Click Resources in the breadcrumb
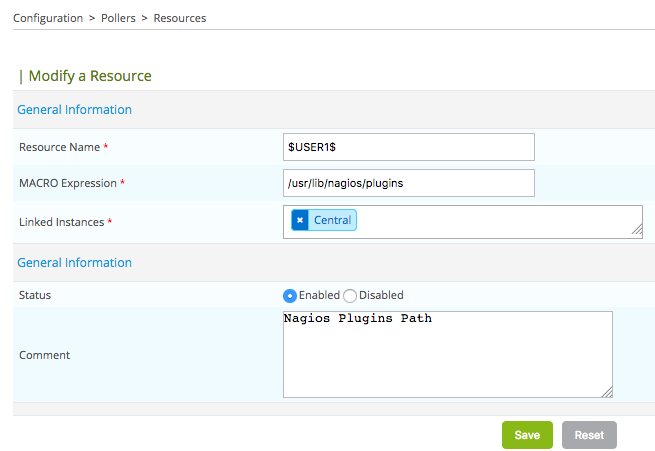The height and width of the screenshot is (451, 655). 180,18
